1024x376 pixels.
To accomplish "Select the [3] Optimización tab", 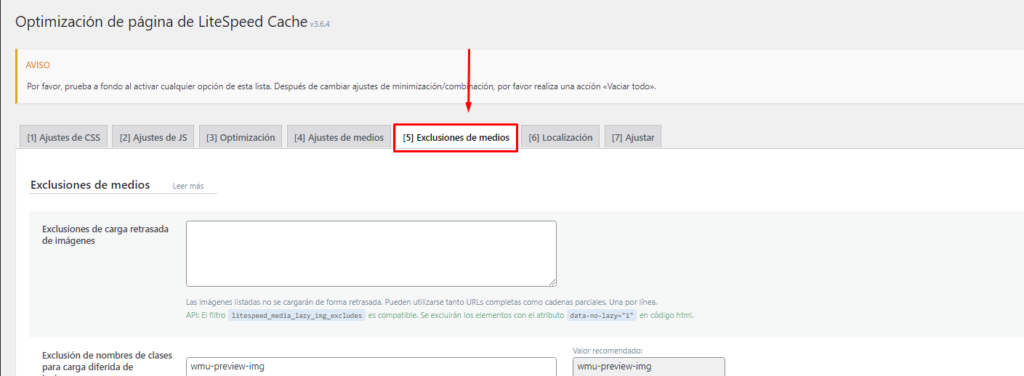I will point(240,138).
